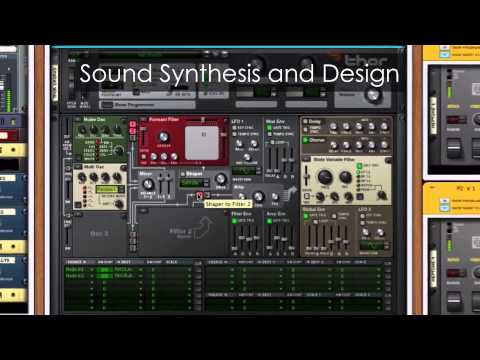Step the Shaper mode with its arrows

click(206, 183)
